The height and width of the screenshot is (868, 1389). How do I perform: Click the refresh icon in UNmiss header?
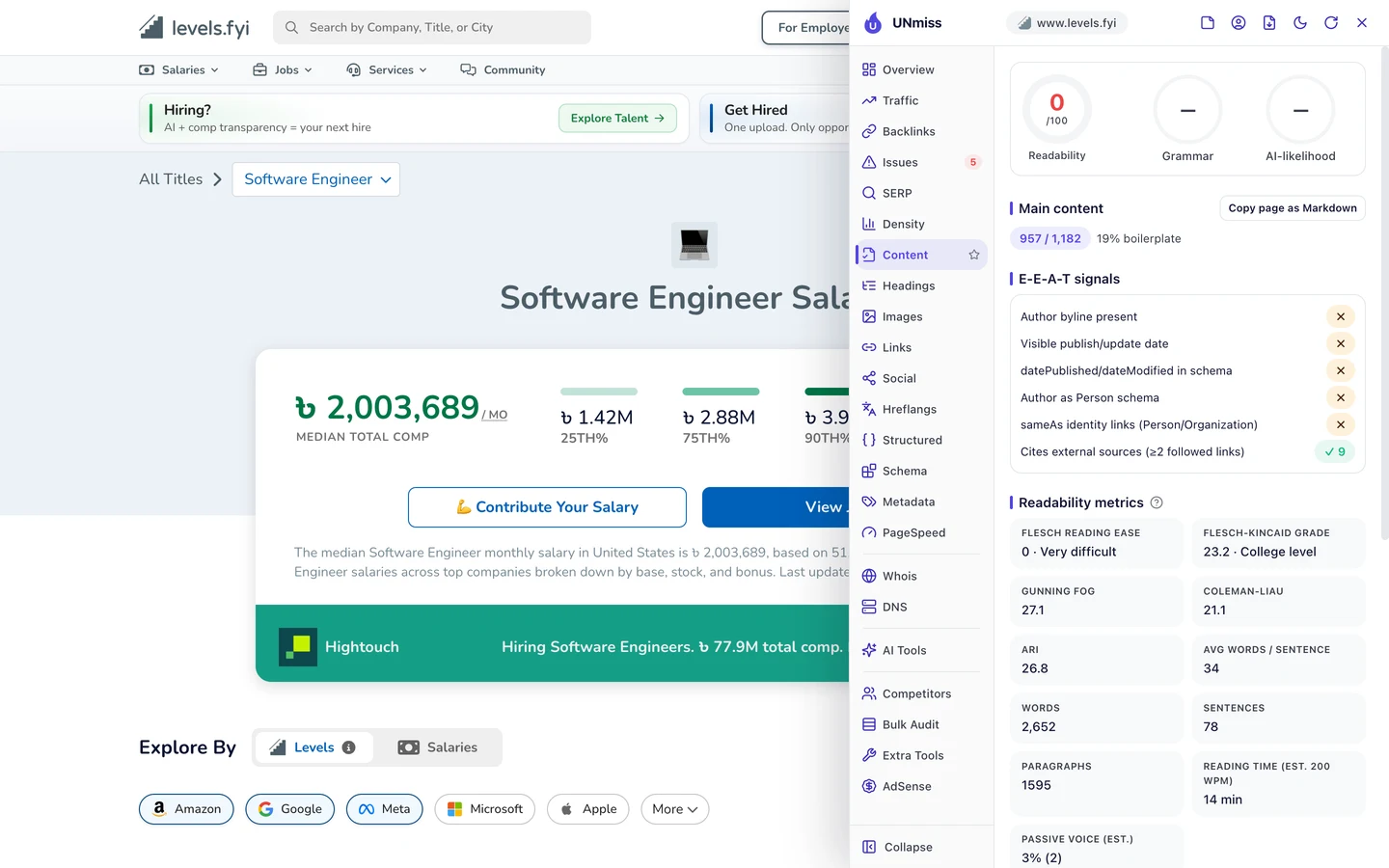tap(1331, 23)
